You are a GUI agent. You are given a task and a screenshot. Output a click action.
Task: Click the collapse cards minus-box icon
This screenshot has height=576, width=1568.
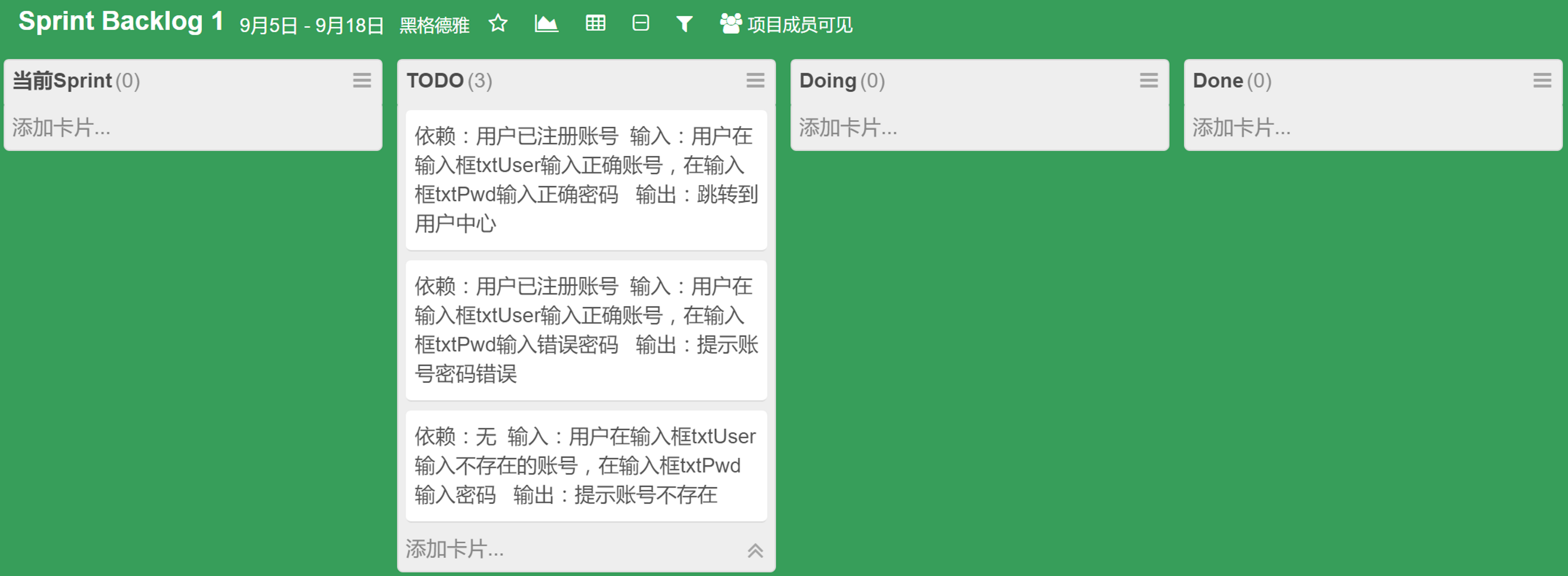tap(640, 24)
